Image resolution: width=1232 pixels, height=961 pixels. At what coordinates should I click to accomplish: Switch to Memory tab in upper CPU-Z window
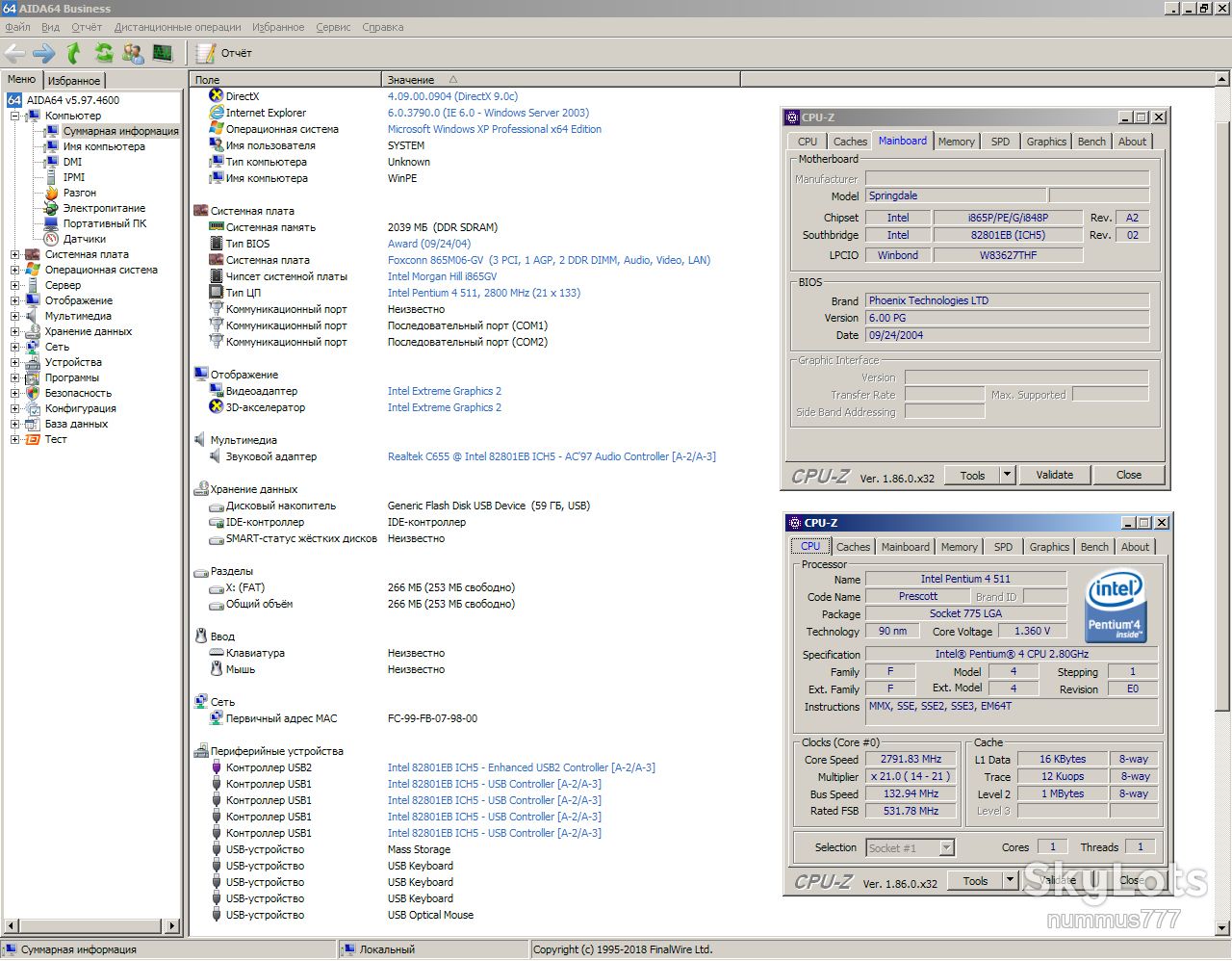click(956, 142)
